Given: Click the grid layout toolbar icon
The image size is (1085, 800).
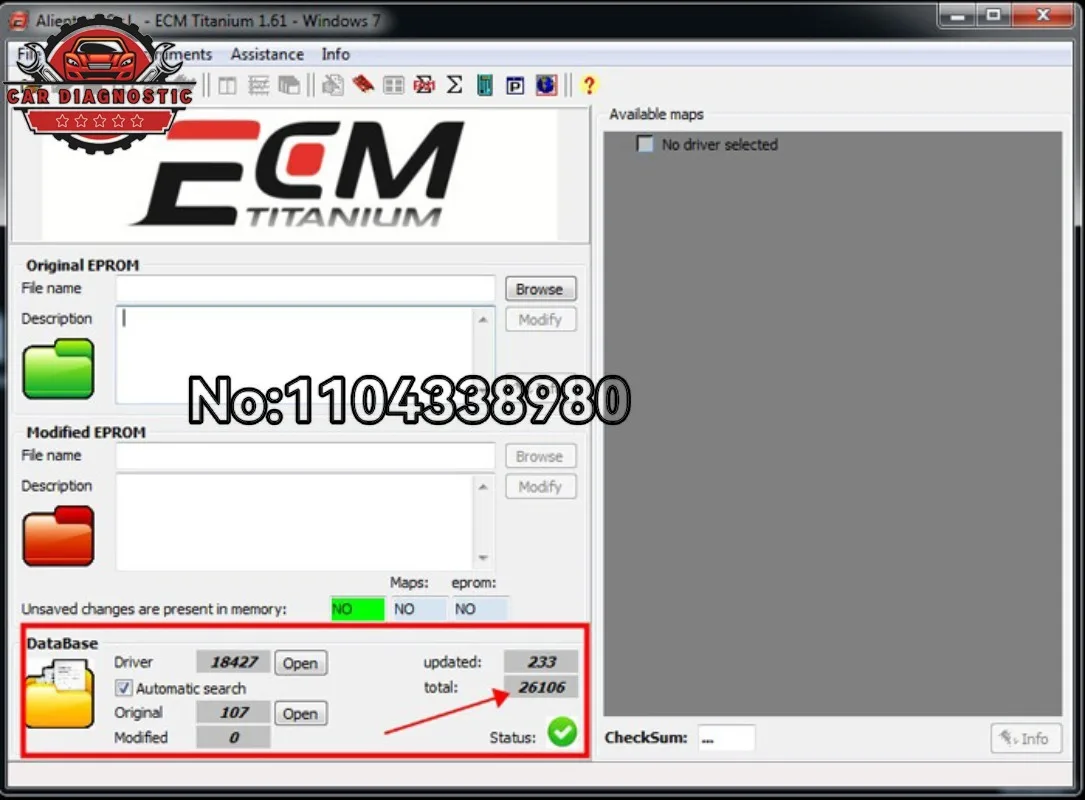Looking at the screenshot, I should 394,86.
